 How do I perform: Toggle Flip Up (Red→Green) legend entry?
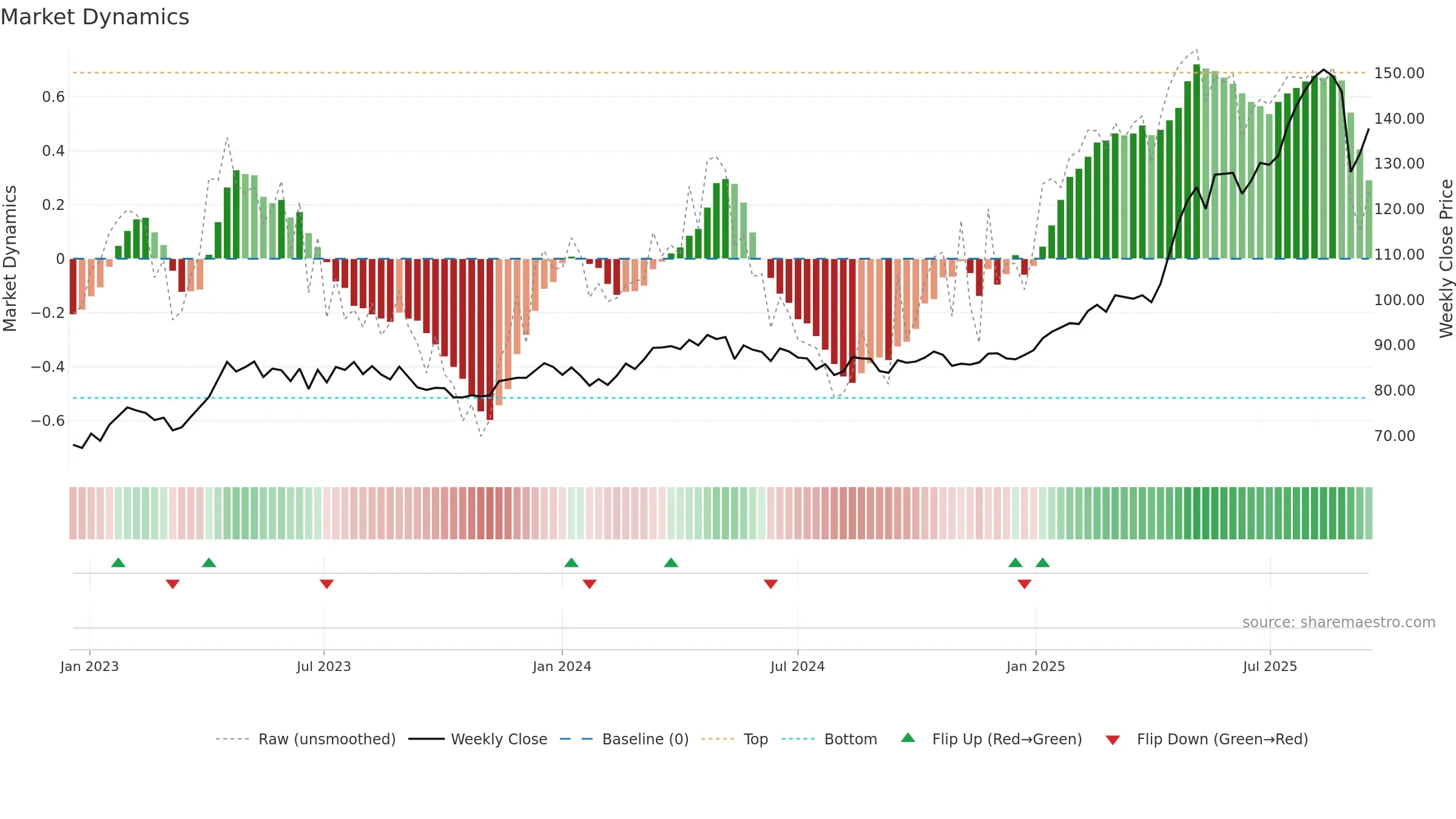click(x=991, y=739)
